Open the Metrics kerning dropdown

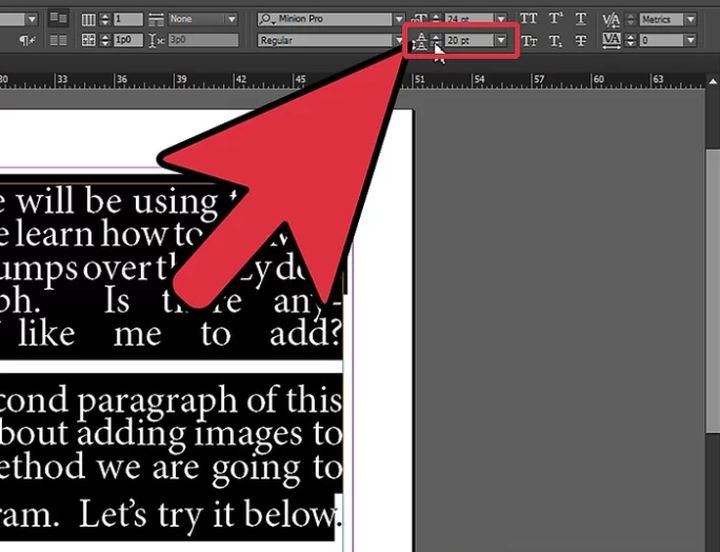coord(691,19)
